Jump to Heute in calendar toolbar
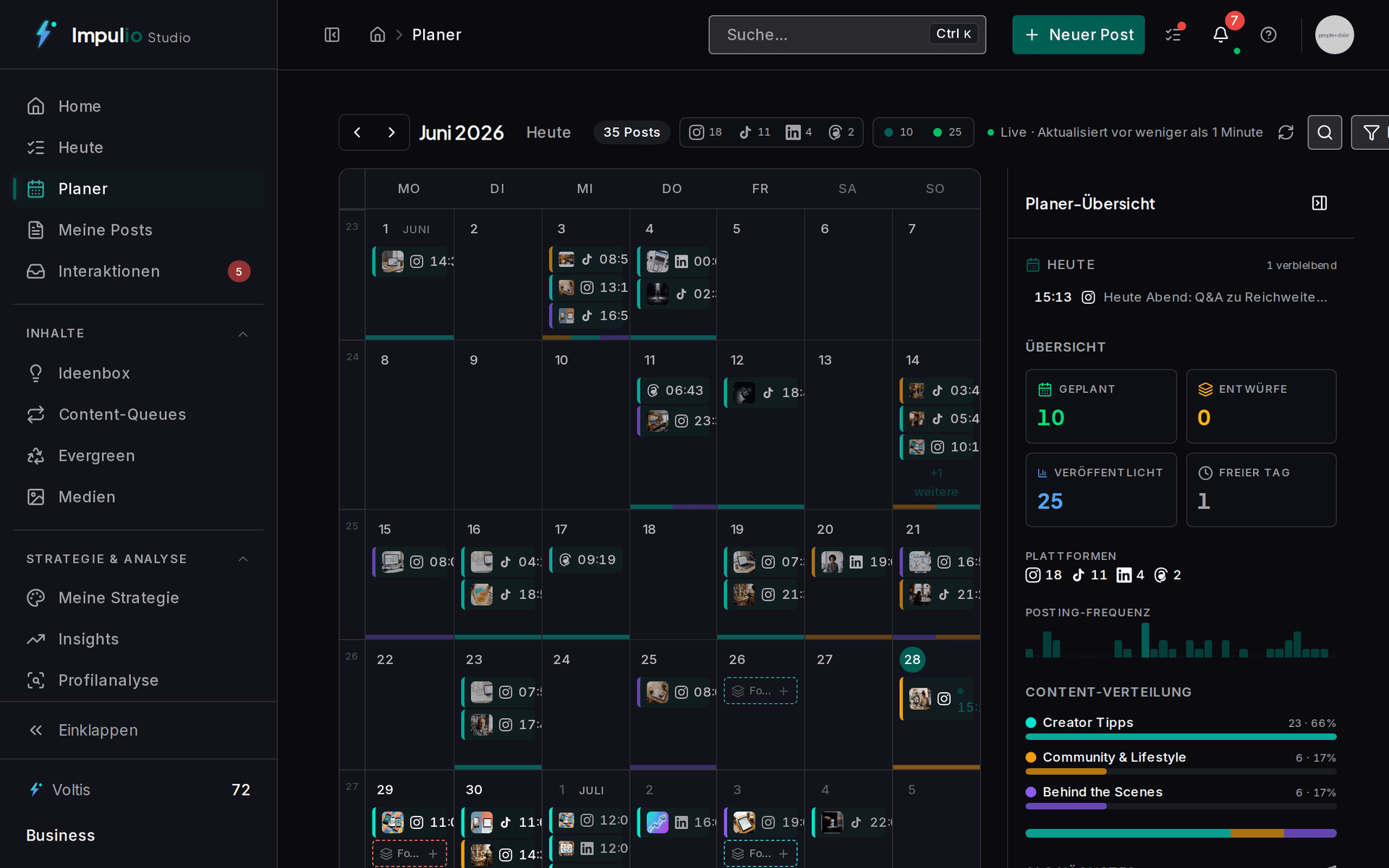 pyautogui.click(x=548, y=132)
